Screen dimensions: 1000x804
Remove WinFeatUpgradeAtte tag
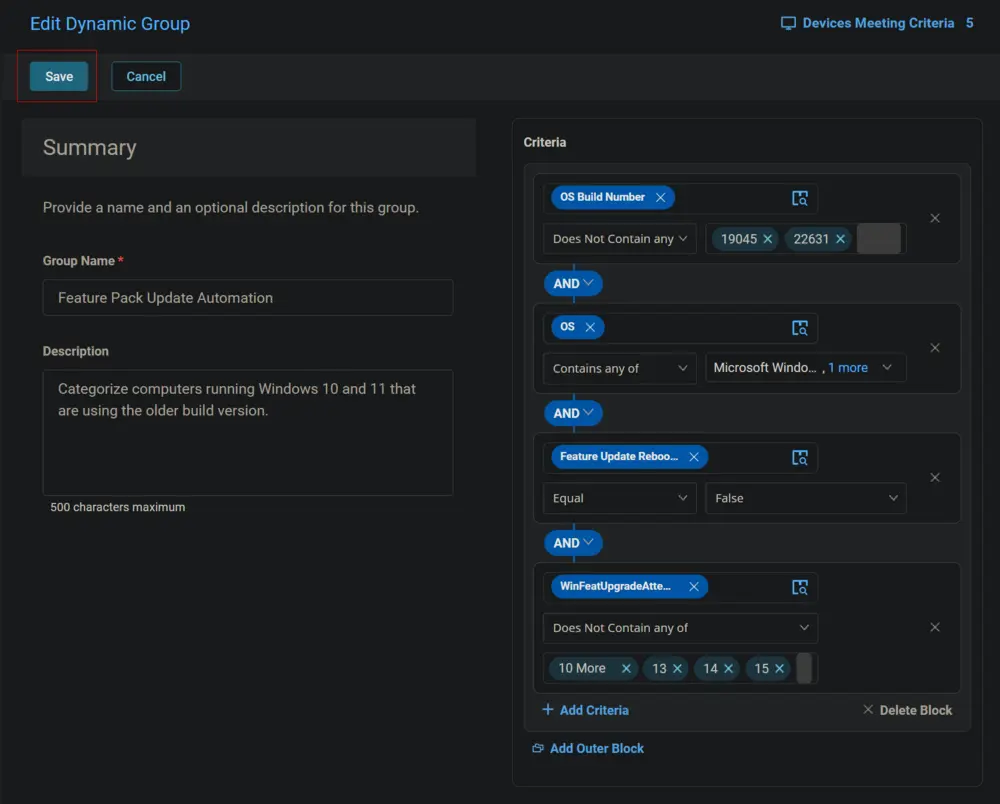pos(694,587)
